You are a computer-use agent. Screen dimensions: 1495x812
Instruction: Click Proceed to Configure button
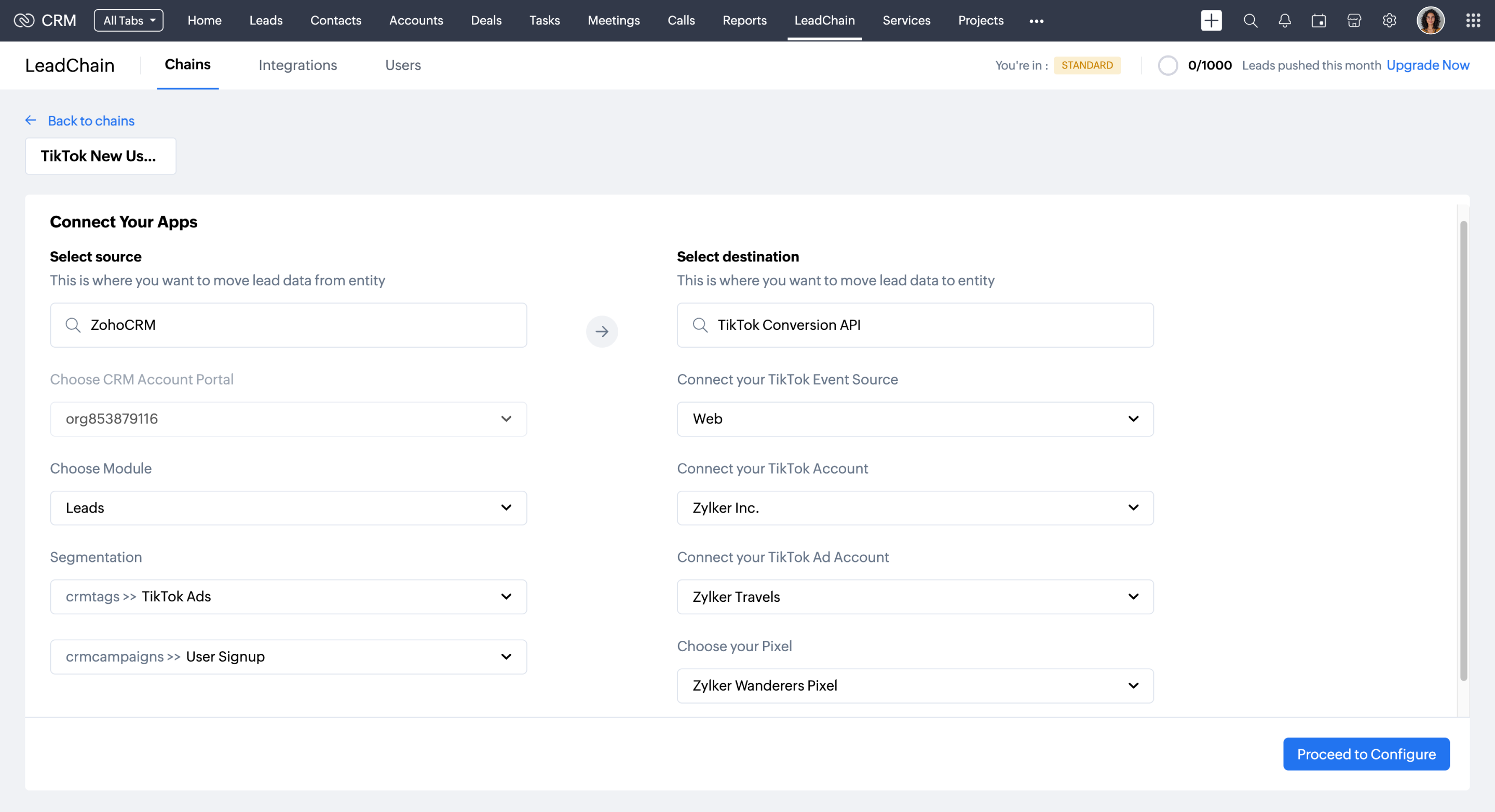[x=1366, y=754]
